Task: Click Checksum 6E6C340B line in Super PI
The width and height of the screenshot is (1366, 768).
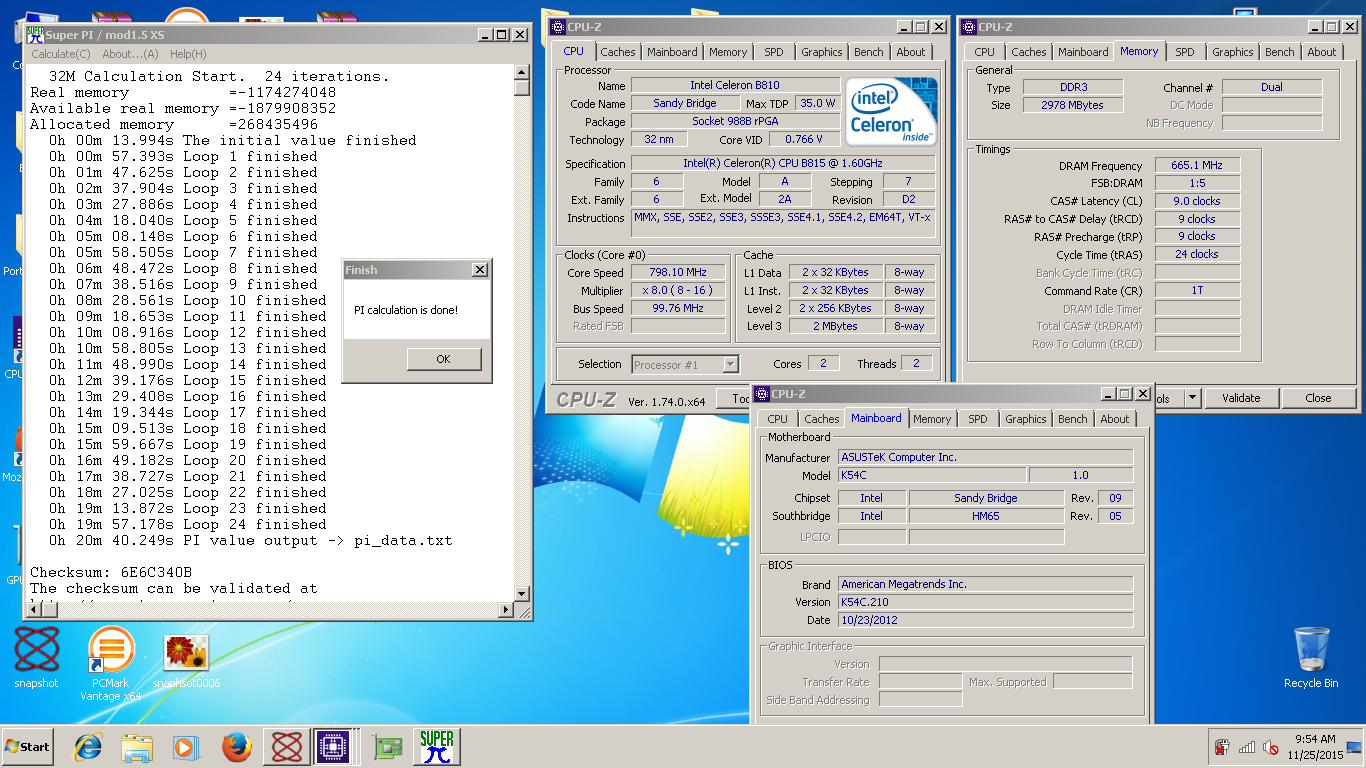Action: coord(111,572)
